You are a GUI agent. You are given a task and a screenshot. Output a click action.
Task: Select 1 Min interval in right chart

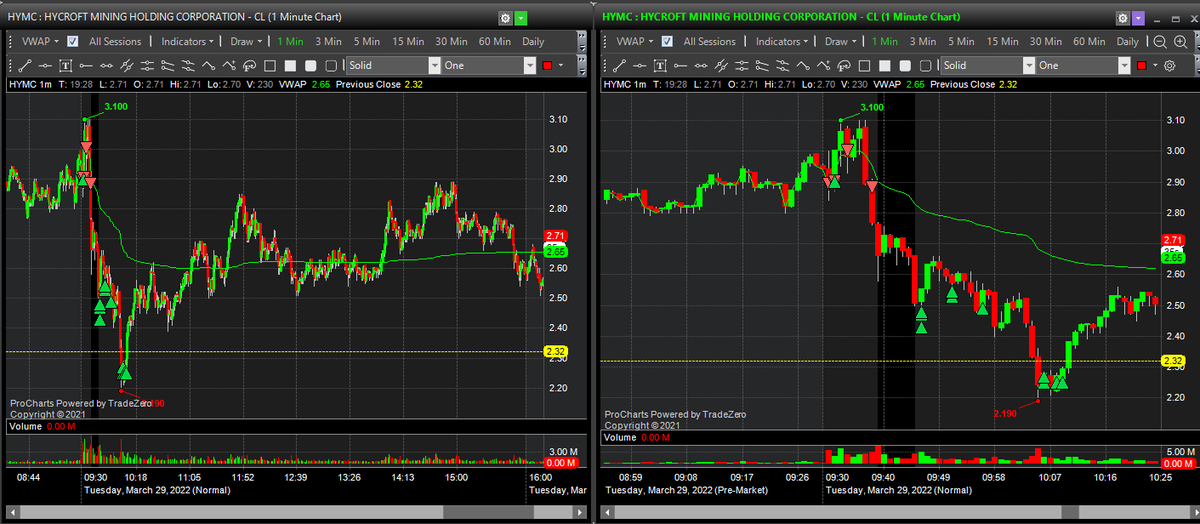click(x=885, y=41)
